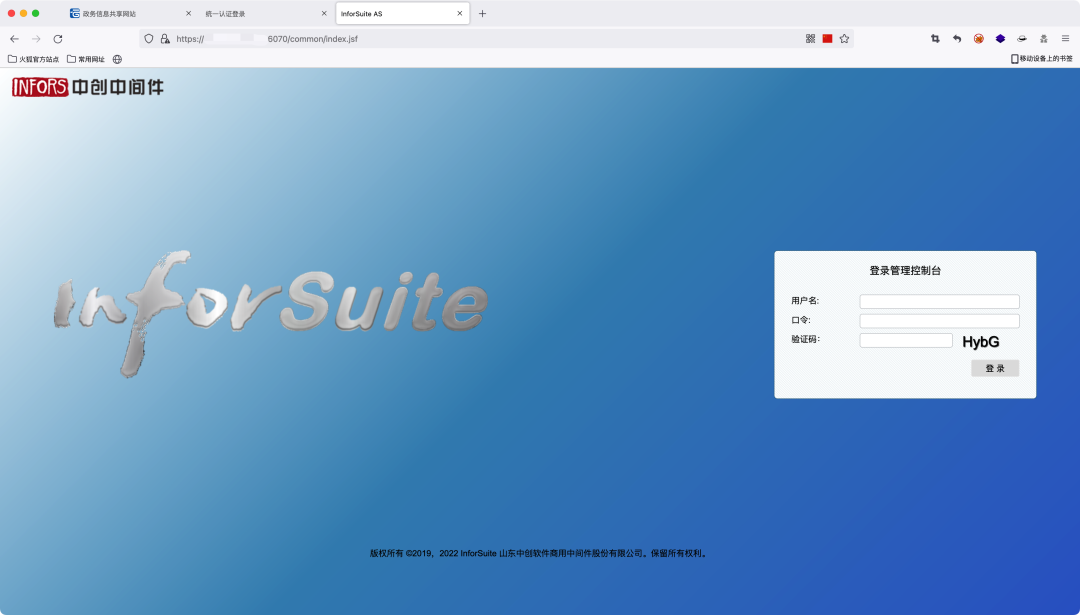The image size is (1080, 615).
Task: Open 移动设备上的书签 bookmarks
Action: [x=1041, y=59]
